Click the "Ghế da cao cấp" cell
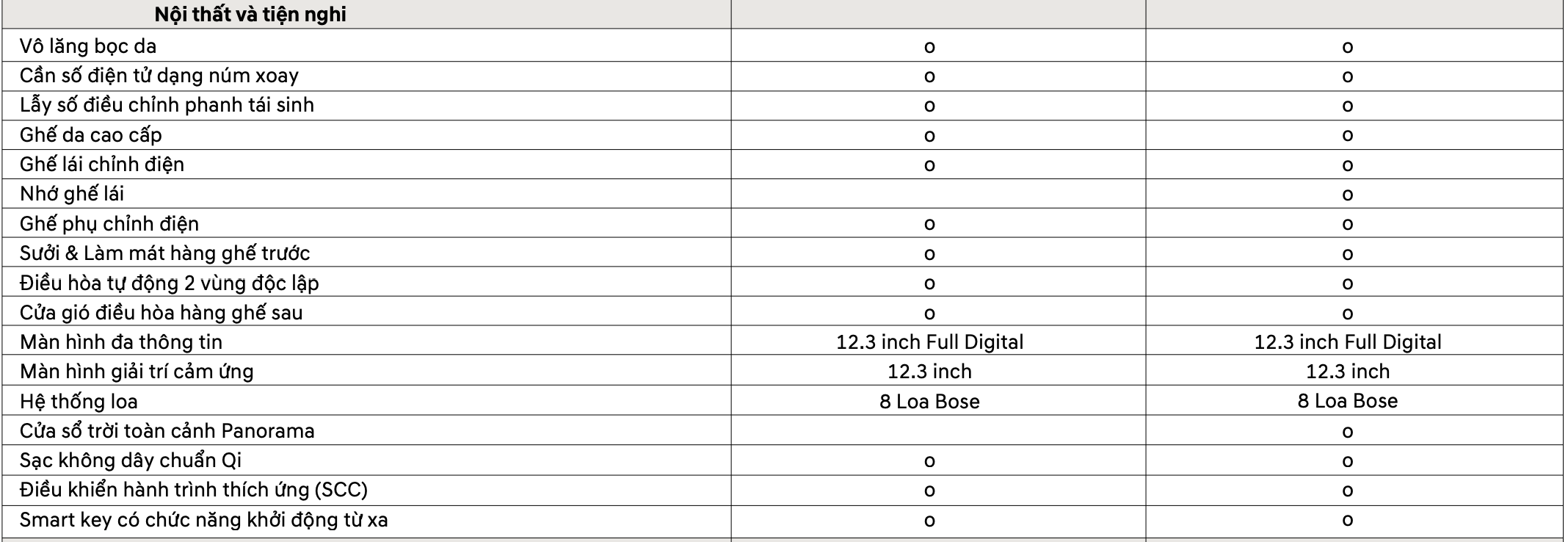 pyautogui.click(x=91, y=135)
